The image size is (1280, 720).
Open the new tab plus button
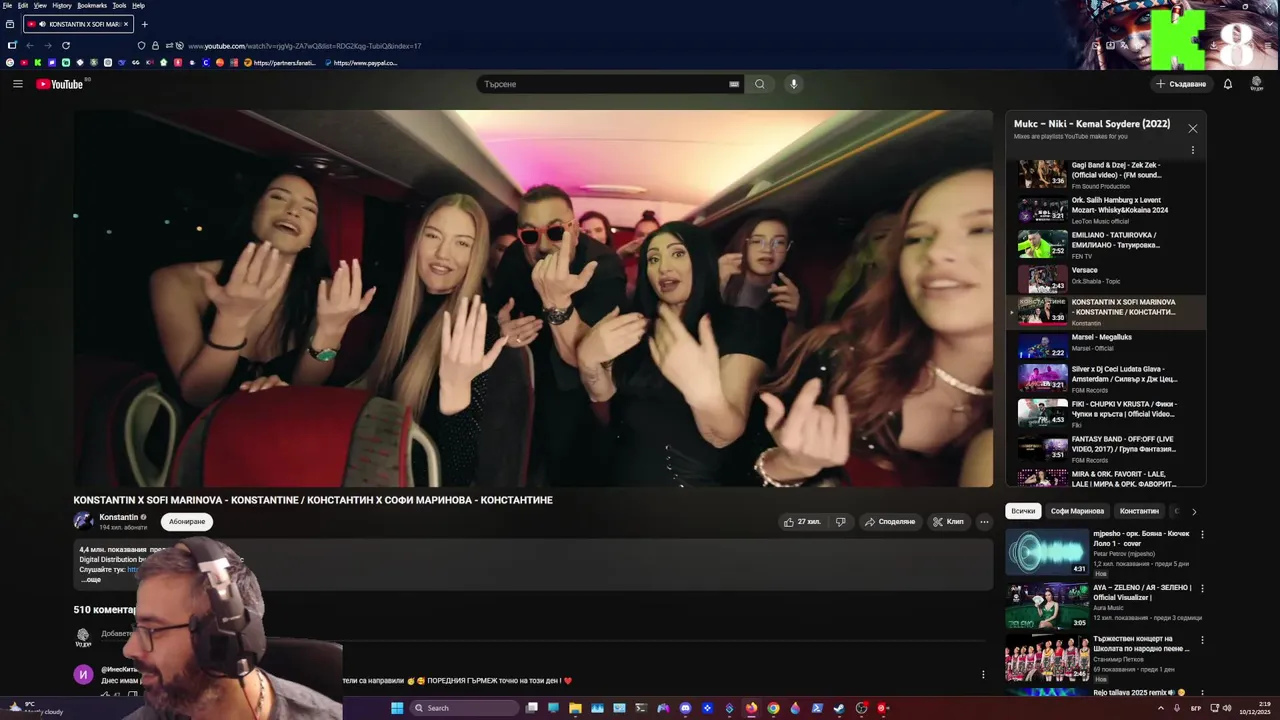[x=144, y=24]
